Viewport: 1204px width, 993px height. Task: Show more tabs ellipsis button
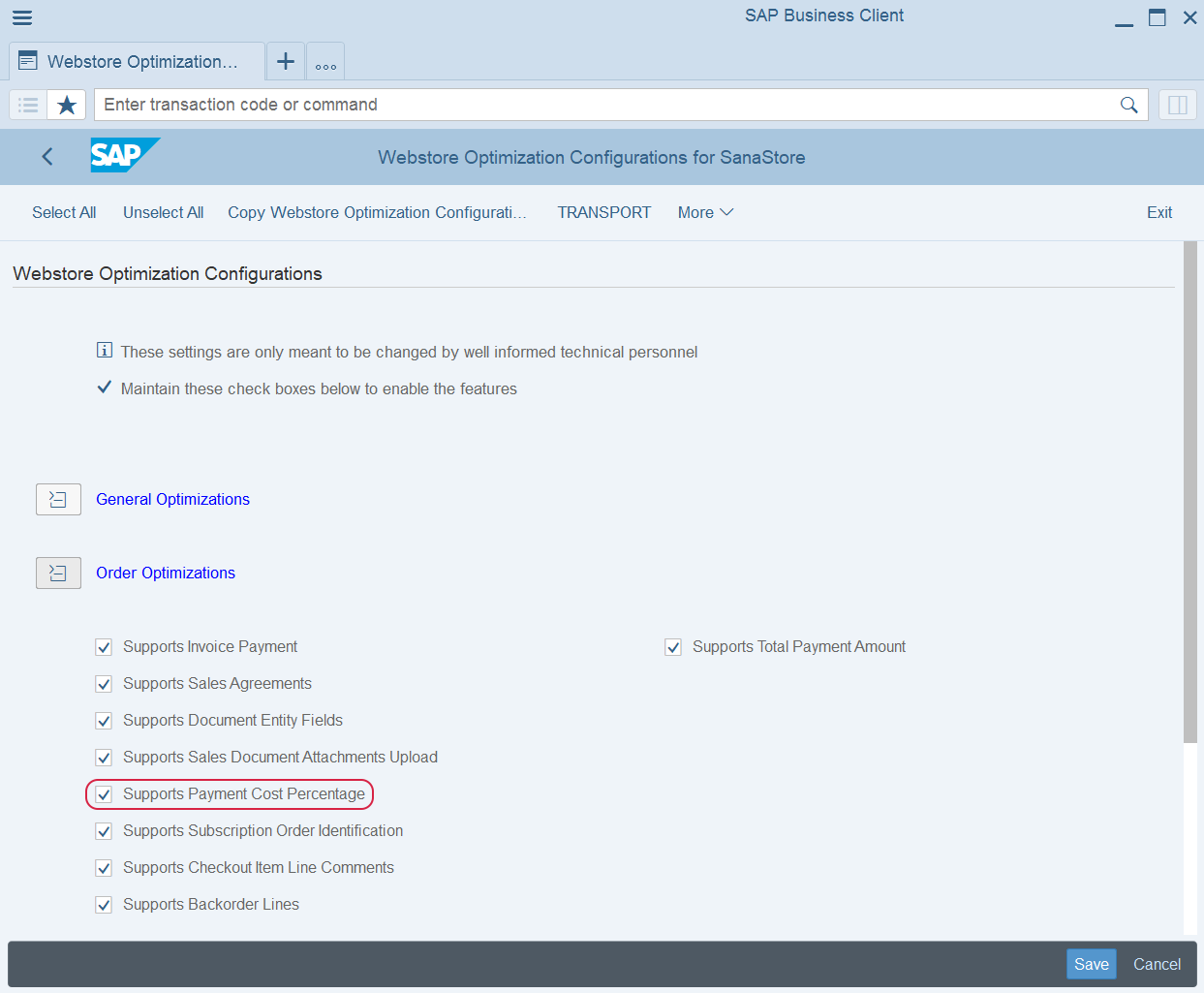[x=326, y=62]
